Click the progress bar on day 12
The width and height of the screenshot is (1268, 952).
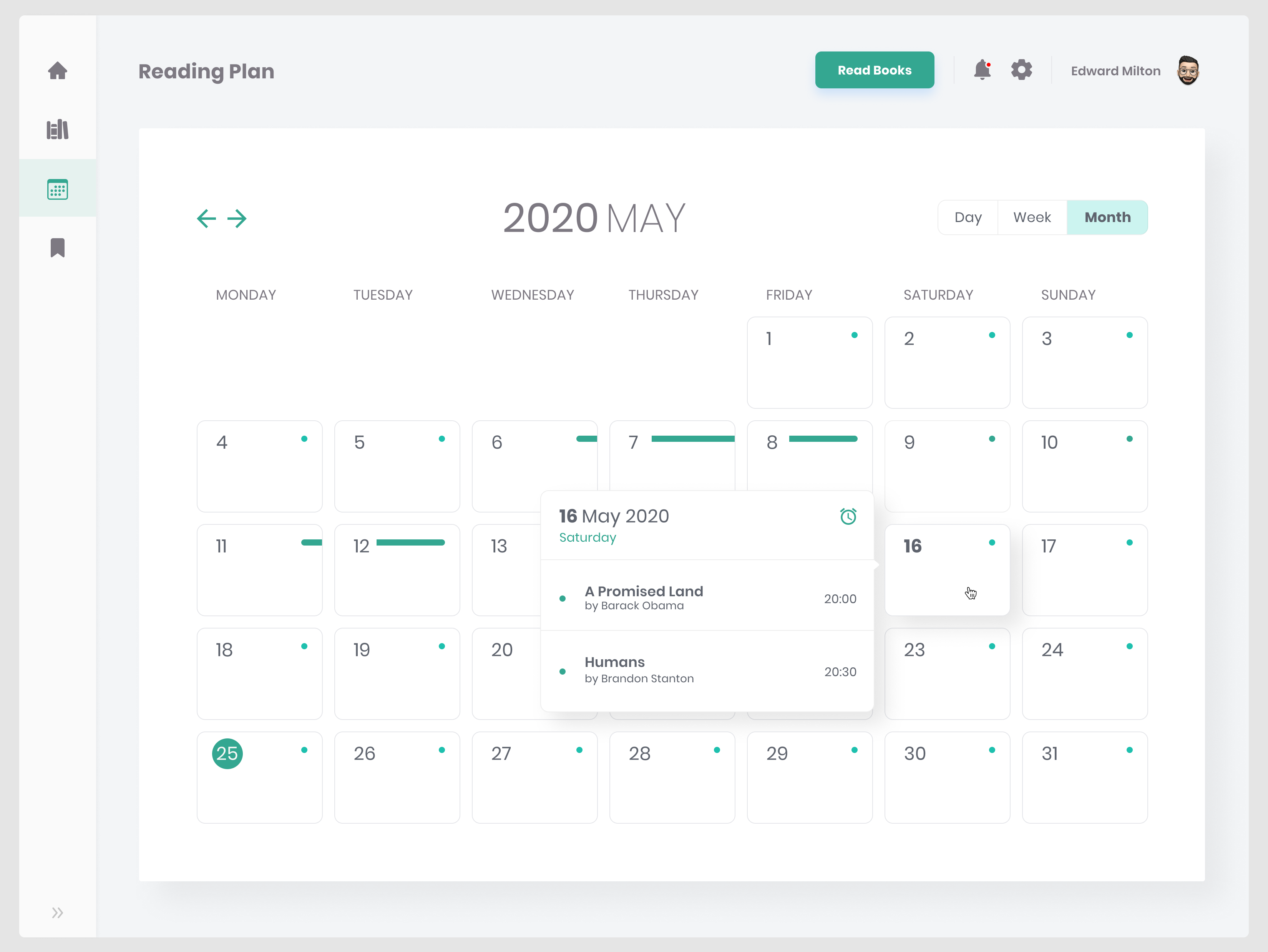tap(410, 543)
